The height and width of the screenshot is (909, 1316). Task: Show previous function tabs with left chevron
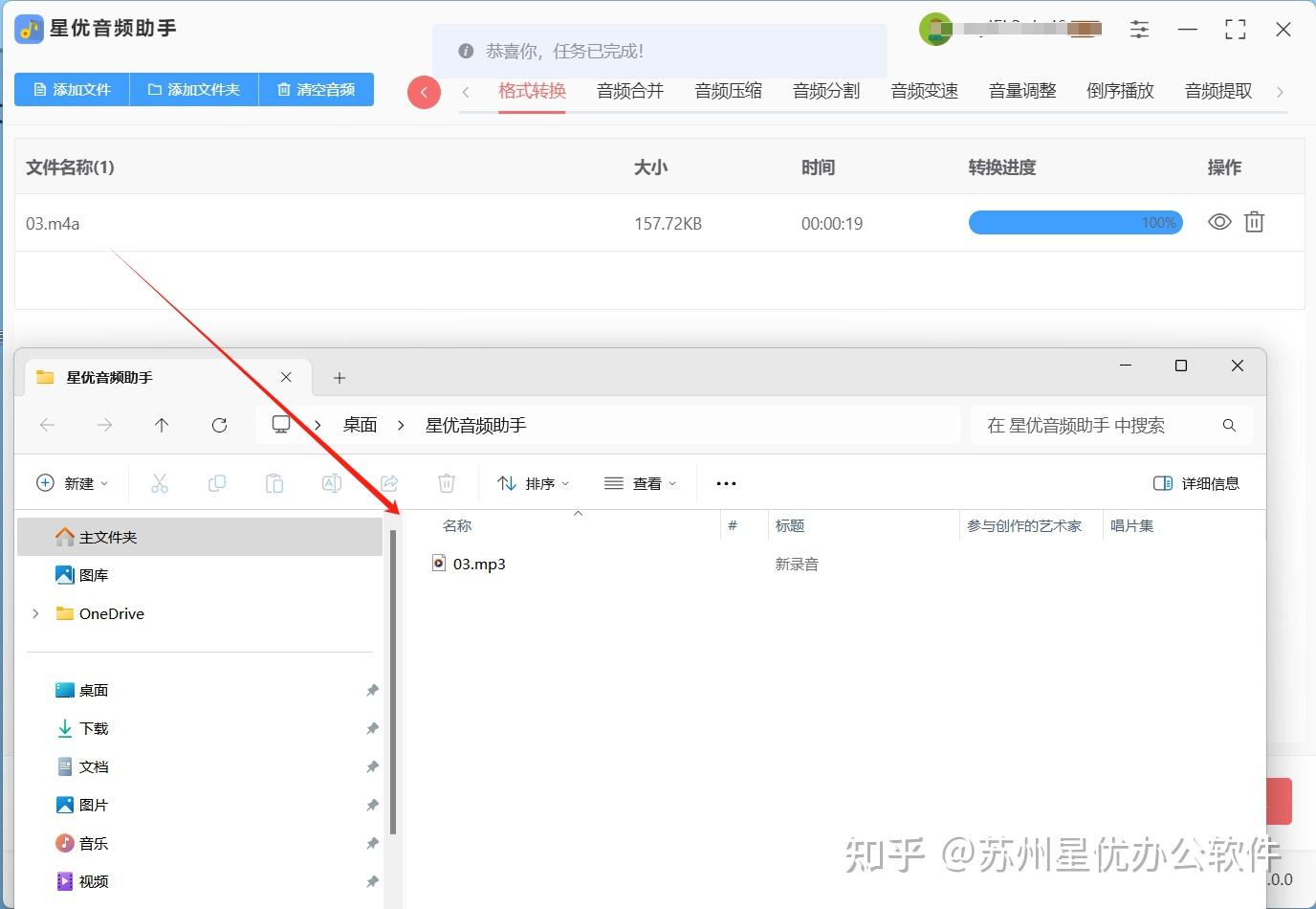(x=466, y=92)
